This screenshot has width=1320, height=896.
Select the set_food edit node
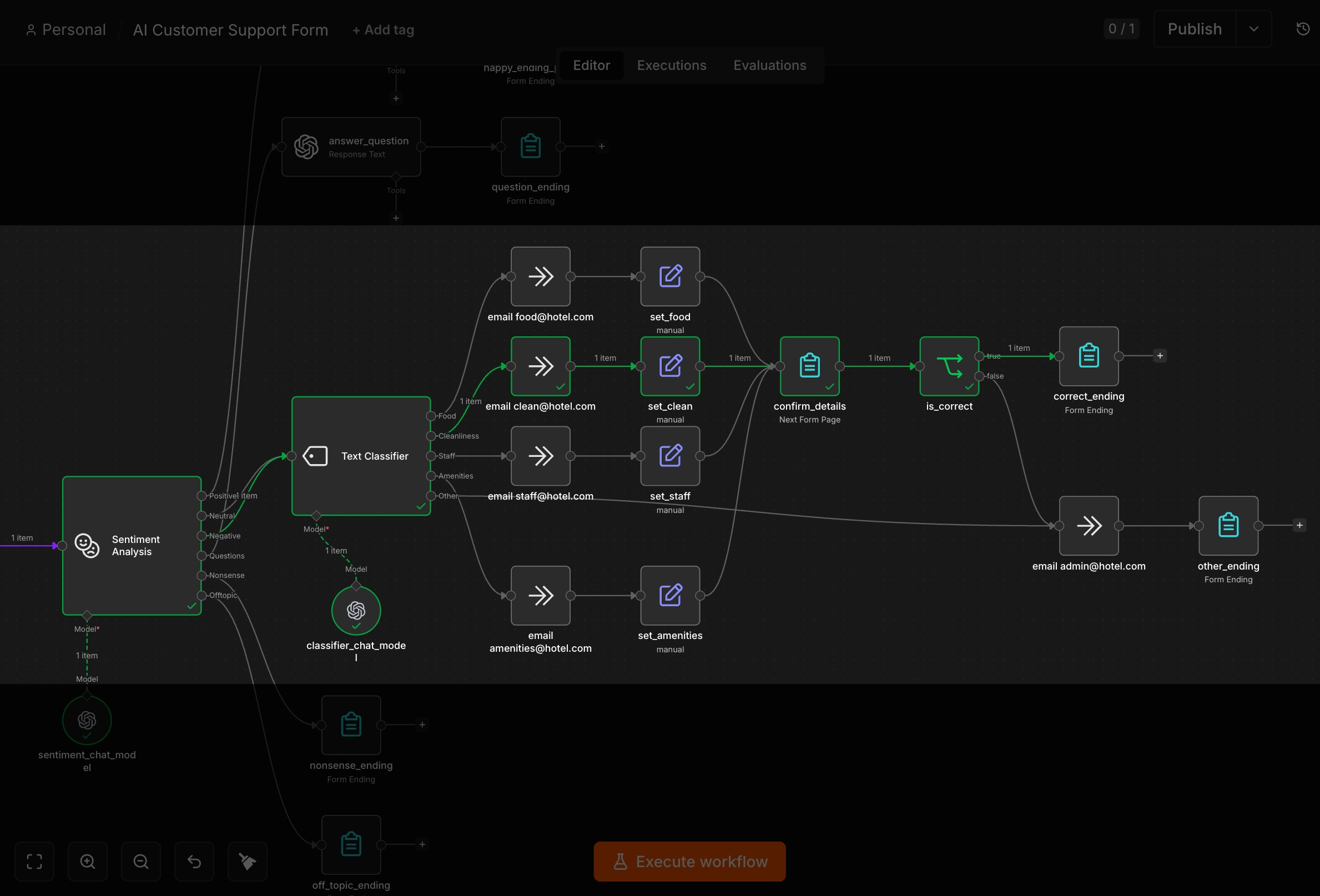[670, 276]
